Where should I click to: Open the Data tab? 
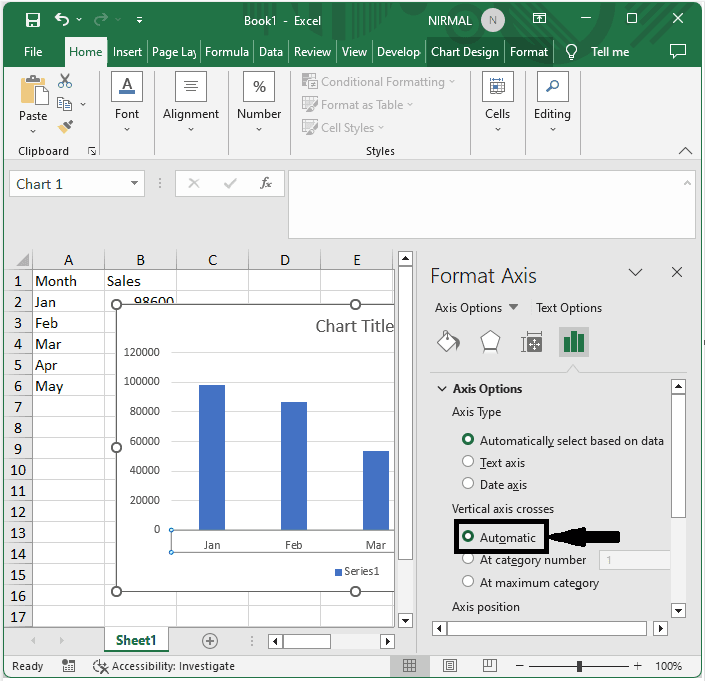pos(271,52)
